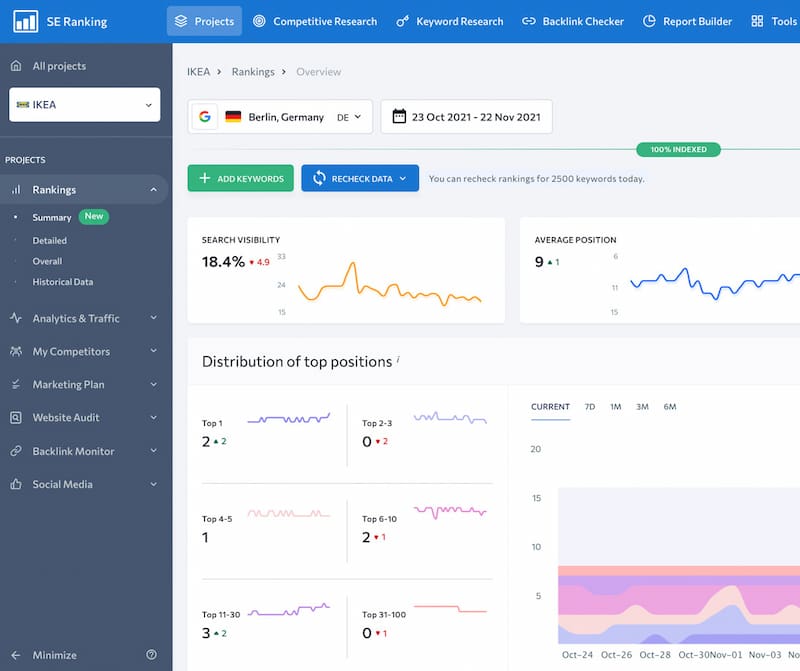The width and height of the screenshot is (800, 671).
Task: Open the Berlin, Germany search engine dropdown
Action: coord(280,117)
